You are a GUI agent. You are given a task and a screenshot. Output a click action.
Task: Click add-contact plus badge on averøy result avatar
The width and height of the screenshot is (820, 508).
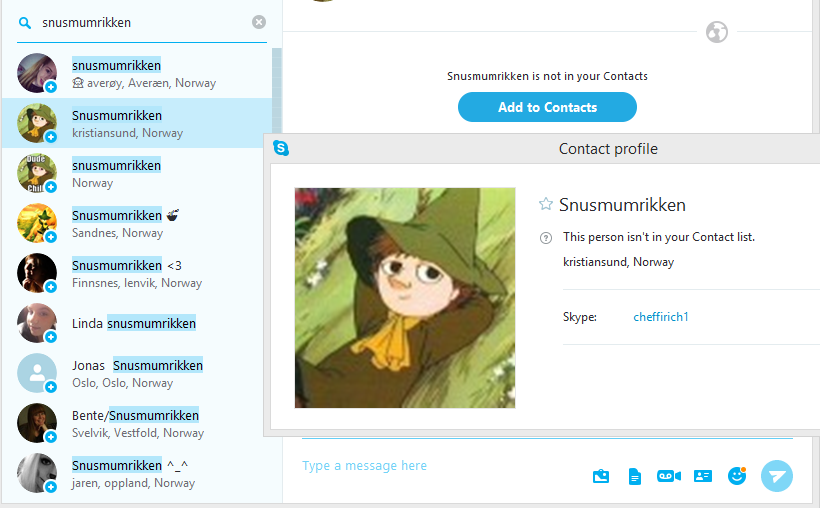51,87
